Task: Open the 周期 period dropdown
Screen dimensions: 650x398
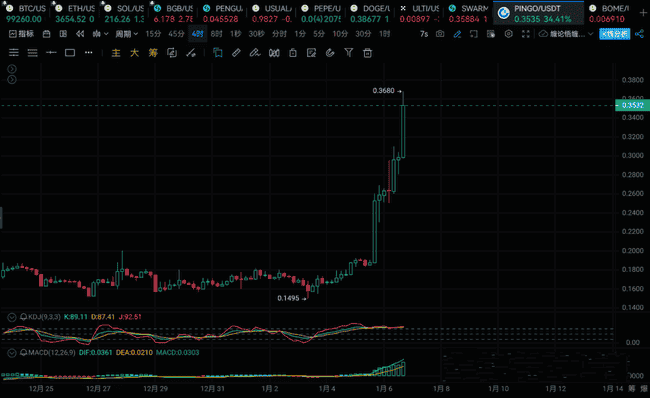Action: click(126, 34)
